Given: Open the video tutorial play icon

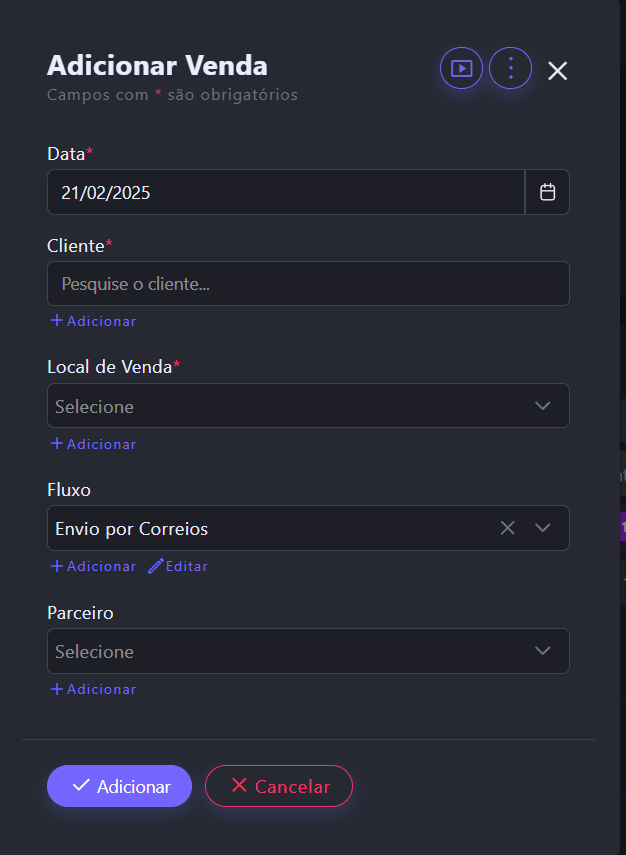Looking at the screenshot, I should pyautogui.click(x=461, y=69).
